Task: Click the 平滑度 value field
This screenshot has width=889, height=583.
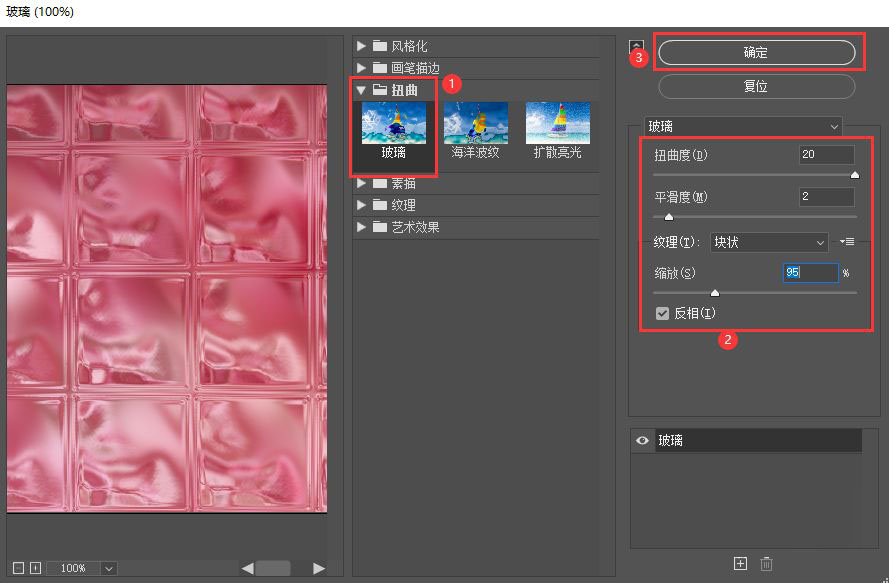Action: point(827,197)
